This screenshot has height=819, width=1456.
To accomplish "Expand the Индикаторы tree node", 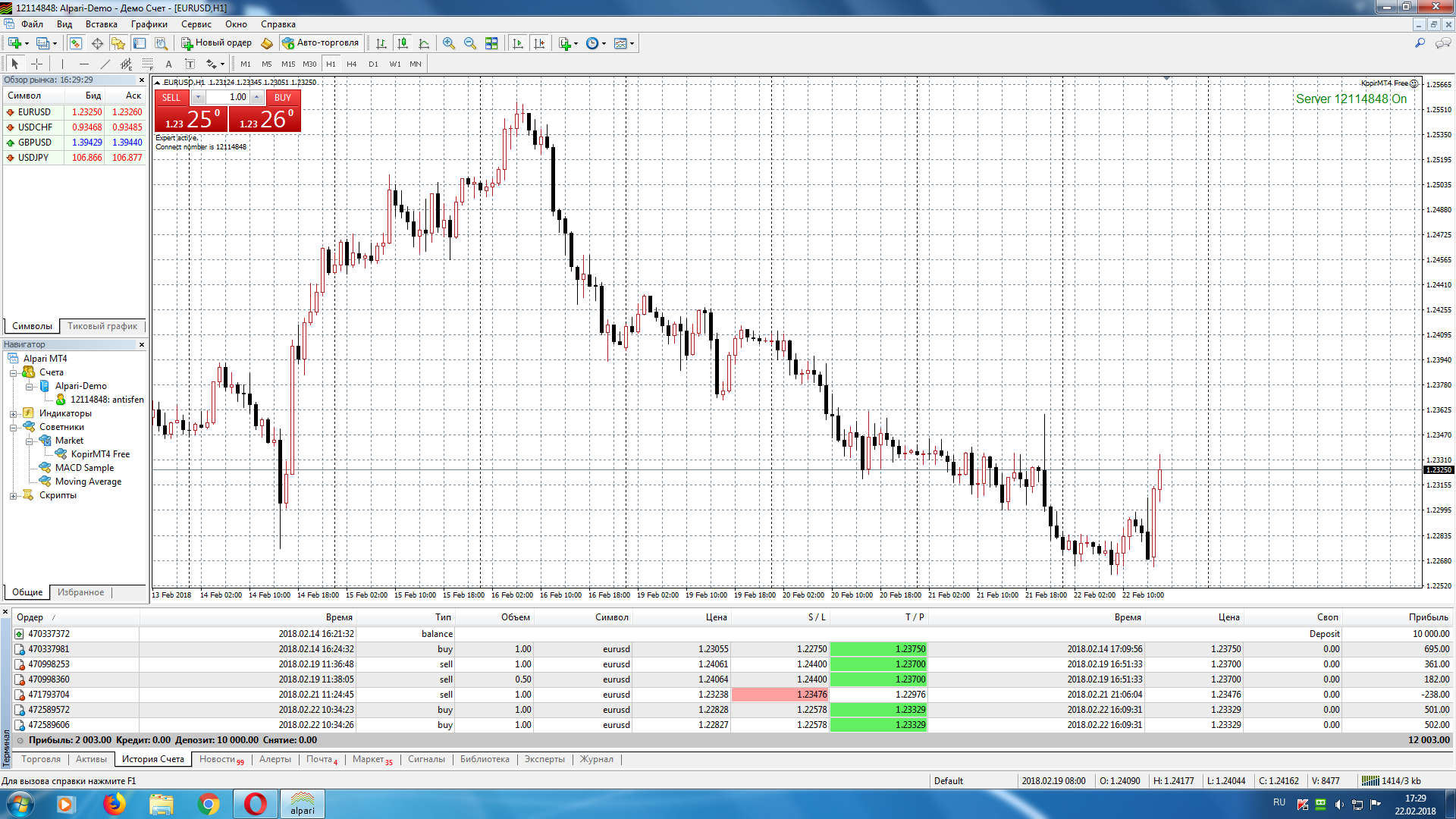I will [x=13, y=414].
